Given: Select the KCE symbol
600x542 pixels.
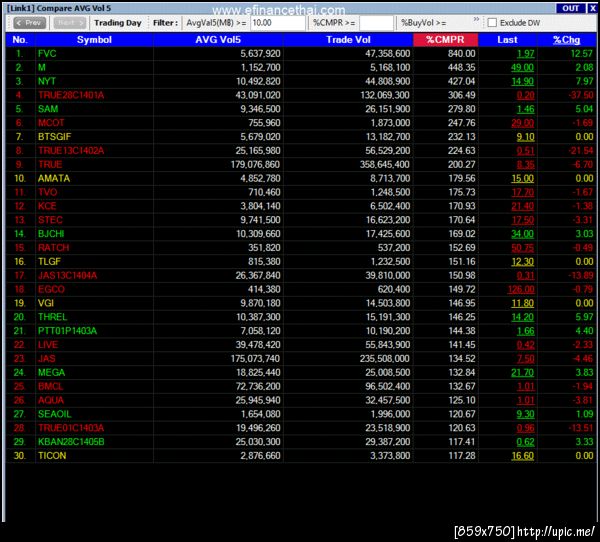Looking at the screenshot, I should [47, 206].
